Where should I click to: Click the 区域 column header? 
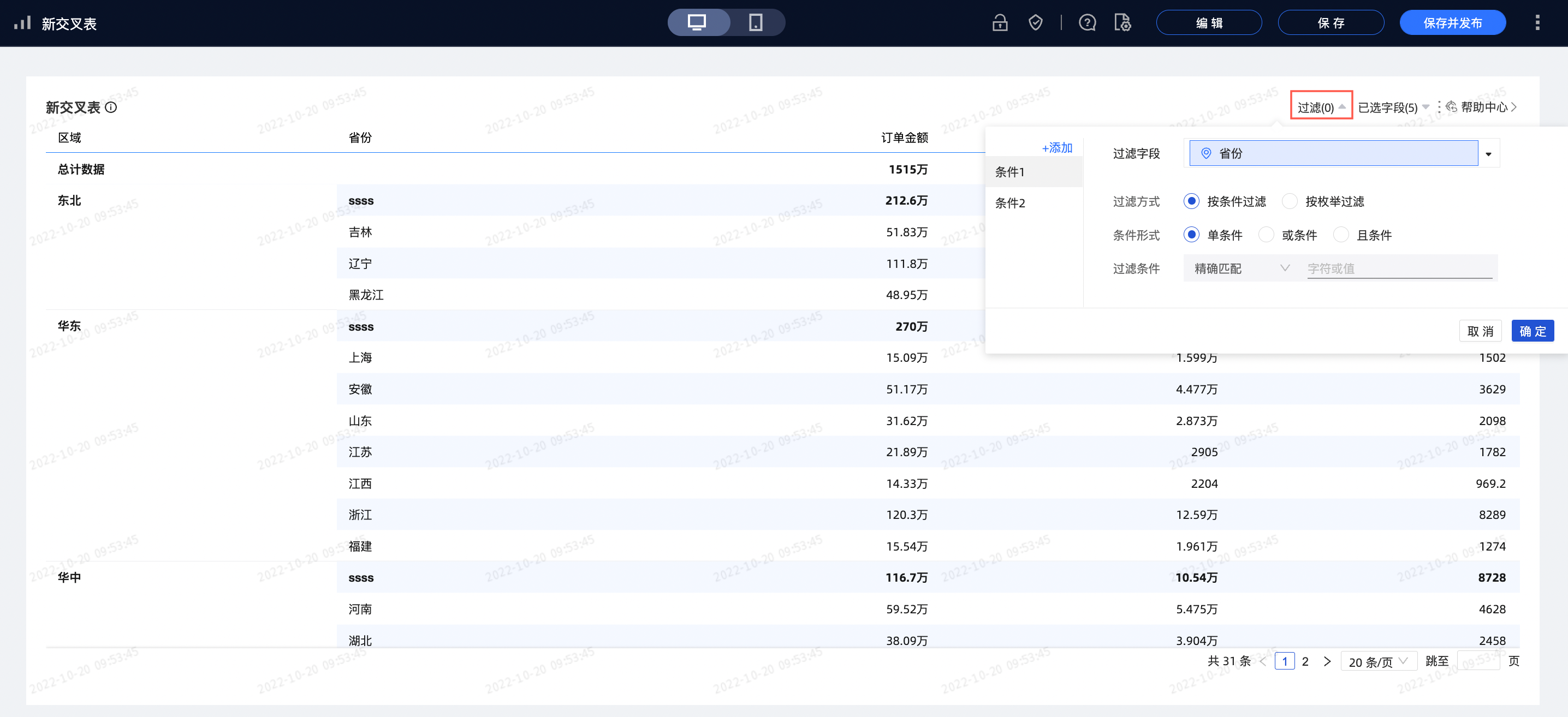point(69,138)
